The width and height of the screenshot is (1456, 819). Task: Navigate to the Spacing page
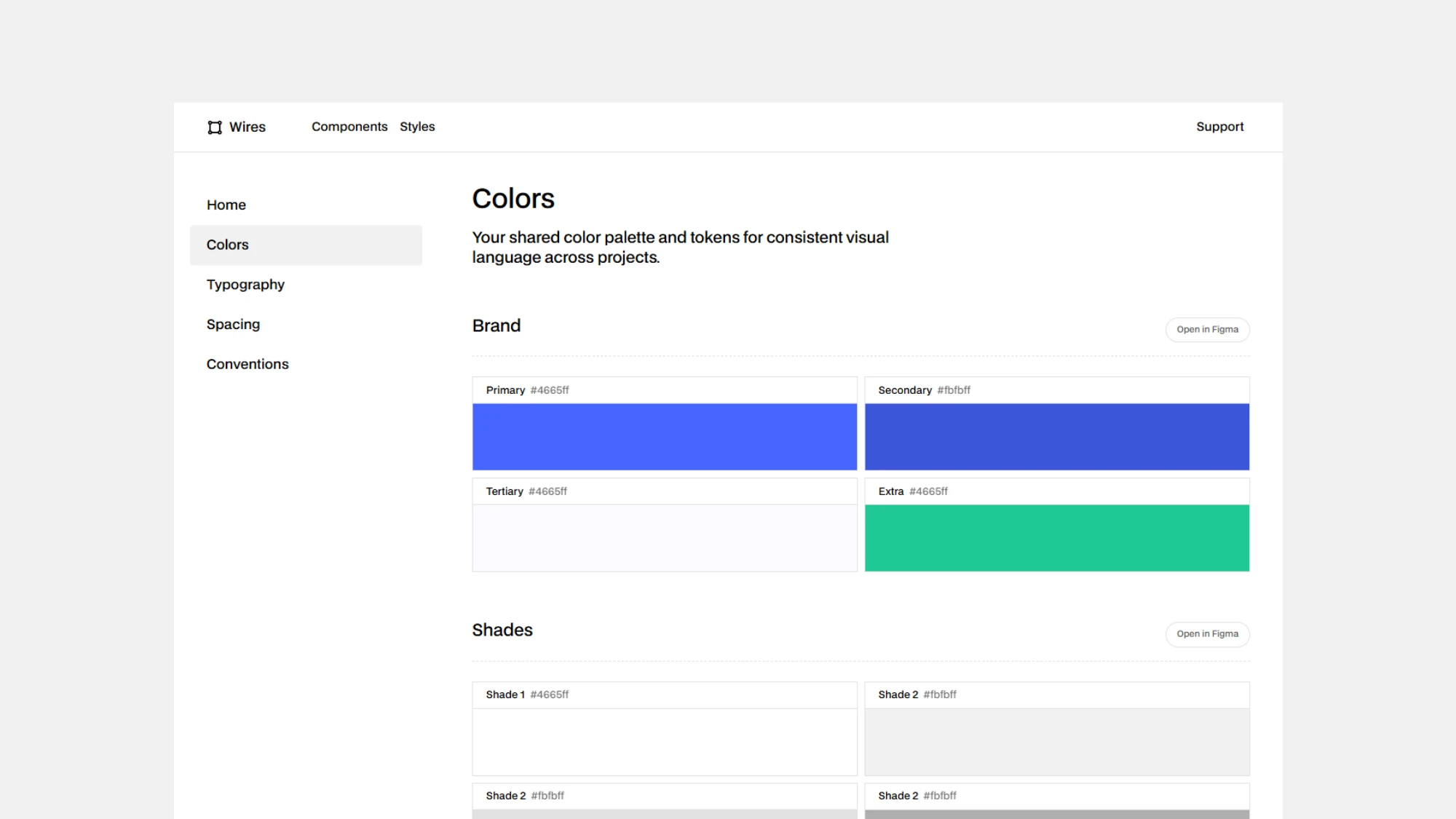point(233,323)
